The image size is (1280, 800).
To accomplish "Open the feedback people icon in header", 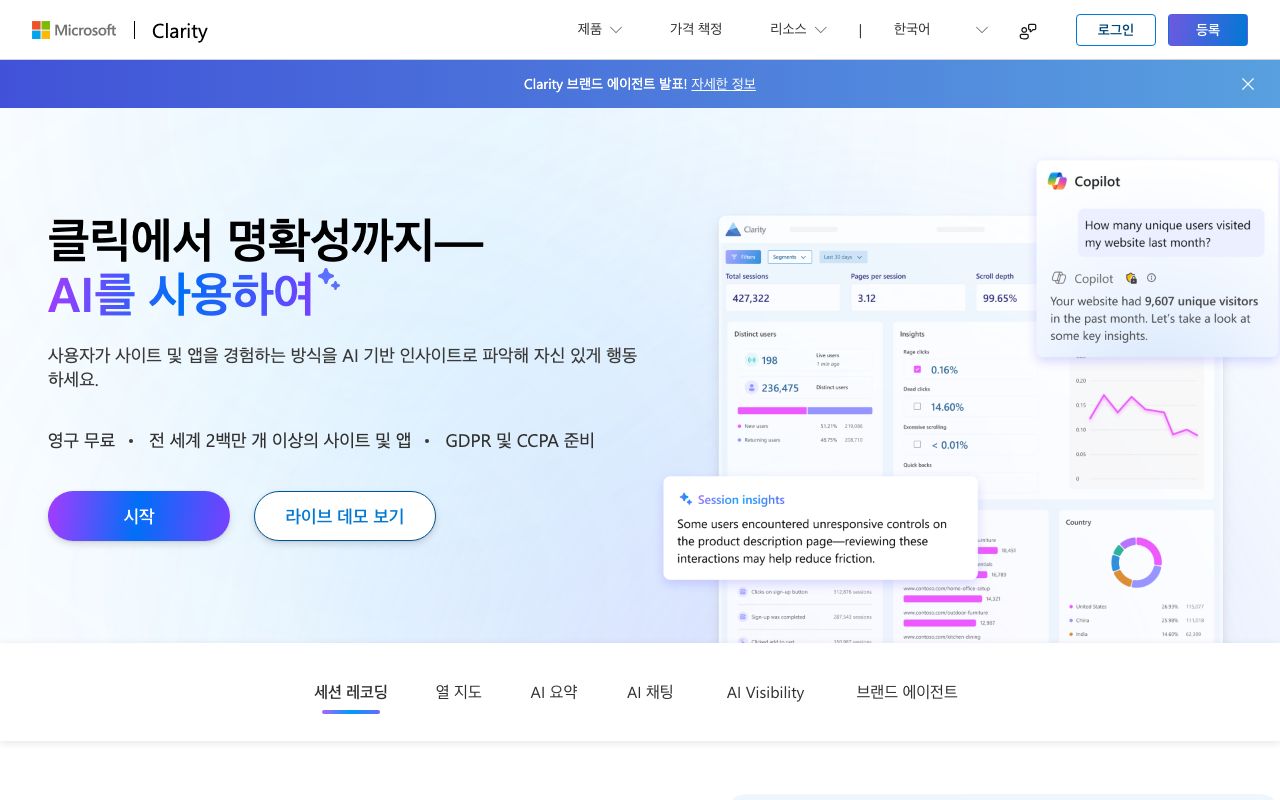I will [1028, 30].
